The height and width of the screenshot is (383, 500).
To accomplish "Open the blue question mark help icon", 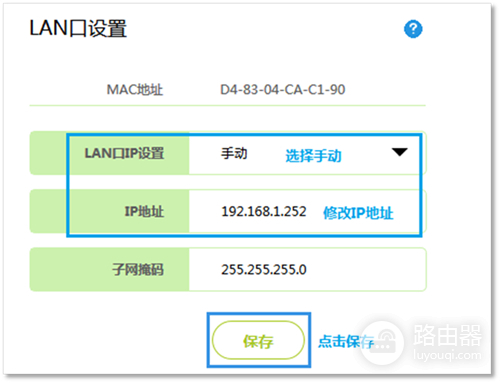I will click(413, 29).
